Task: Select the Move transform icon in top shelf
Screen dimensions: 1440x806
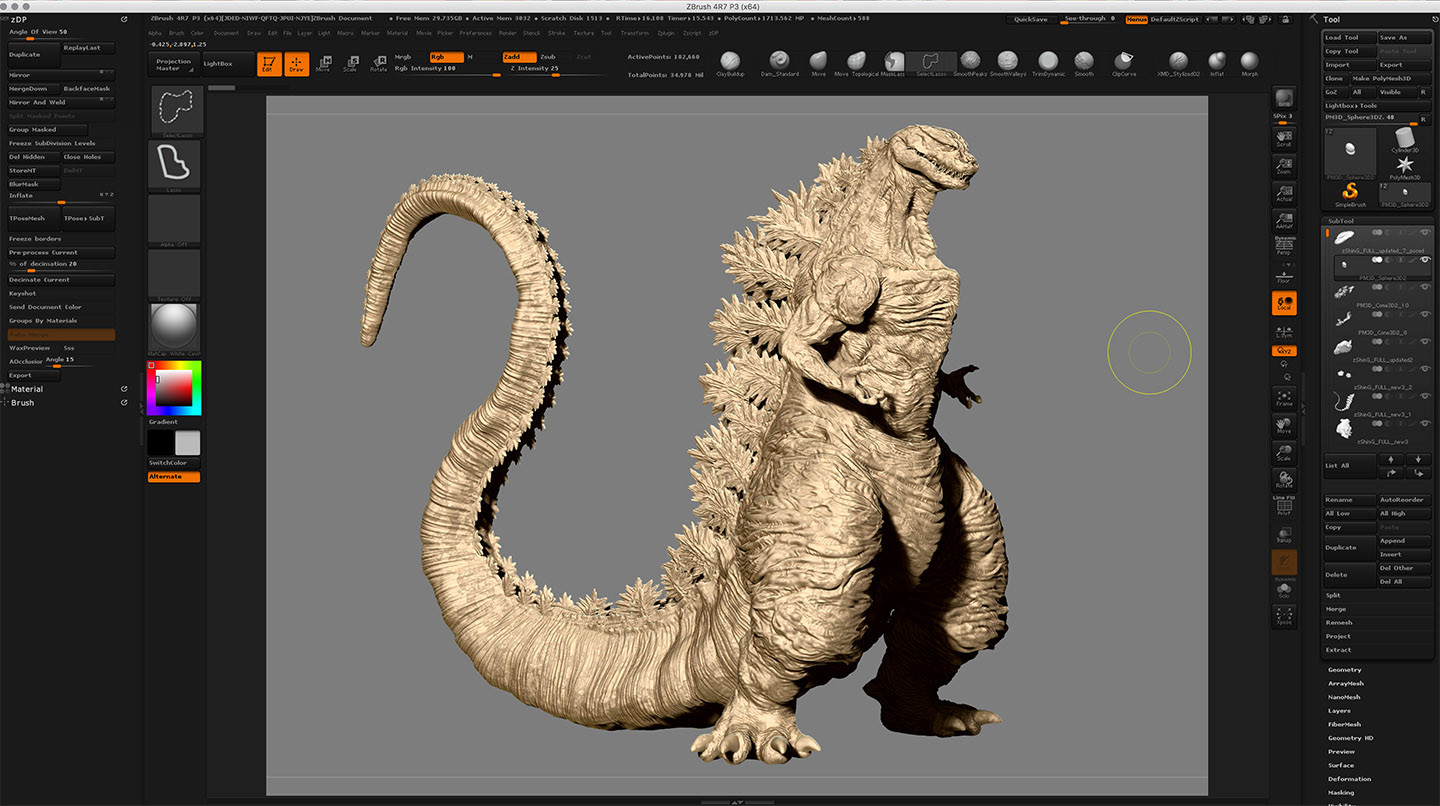Action: [x=323, y=64]
